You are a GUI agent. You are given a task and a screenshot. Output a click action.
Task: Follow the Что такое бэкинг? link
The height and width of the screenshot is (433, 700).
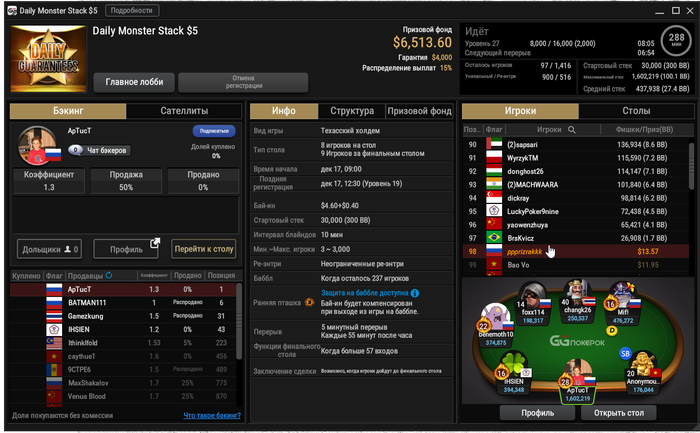(212, 416)
